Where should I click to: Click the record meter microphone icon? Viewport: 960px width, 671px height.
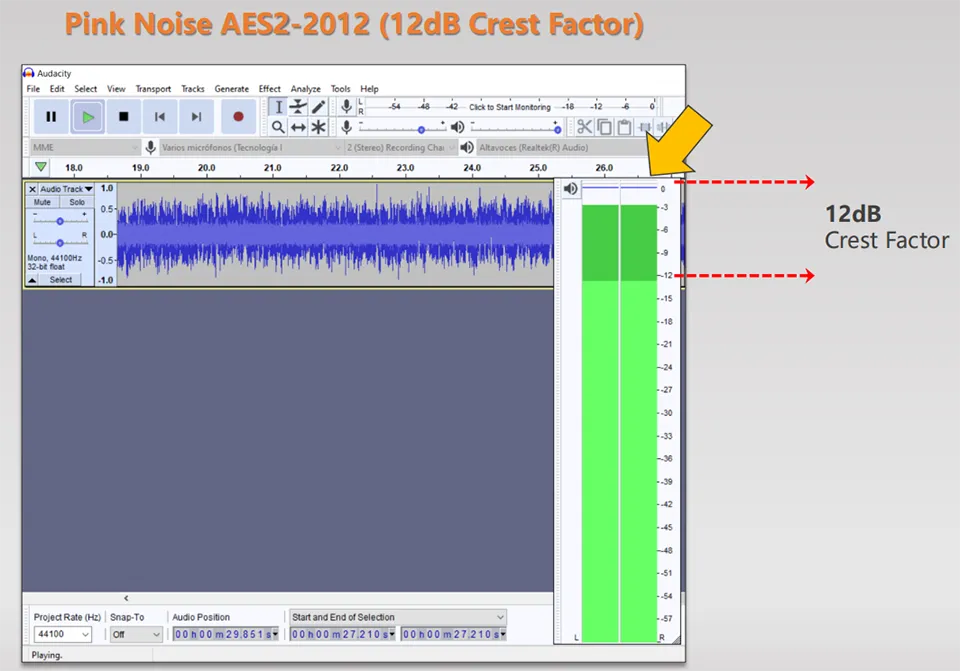(x=347, y=107)
